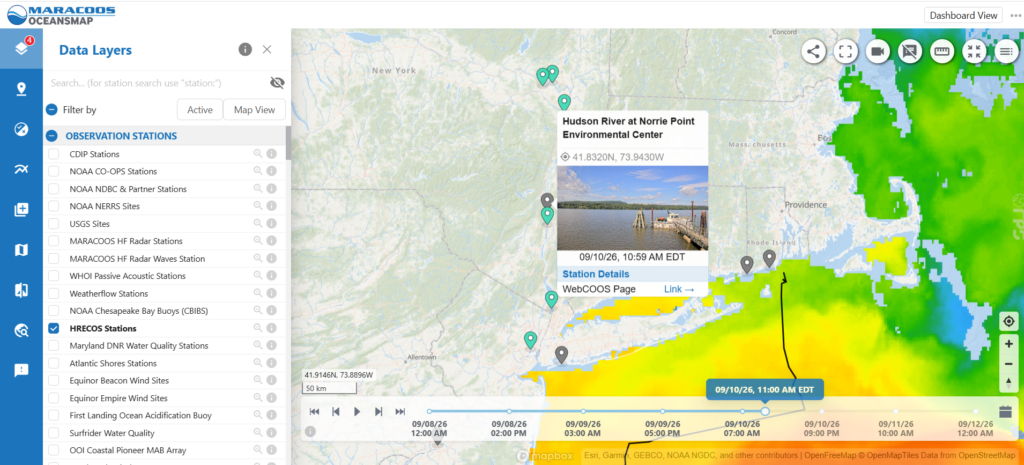This screenshot has height=465, width=1024.
Task: Click the add layer icon in sidebar
Action: click(22, 210)
